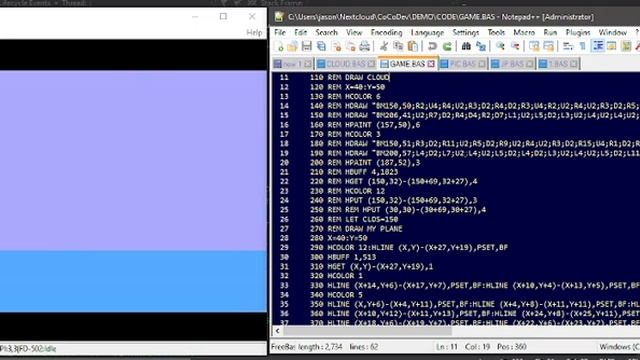This screenshot has height=360, width=640.
Task: Click the Paste clipboard icon
Action: point(413,46)
